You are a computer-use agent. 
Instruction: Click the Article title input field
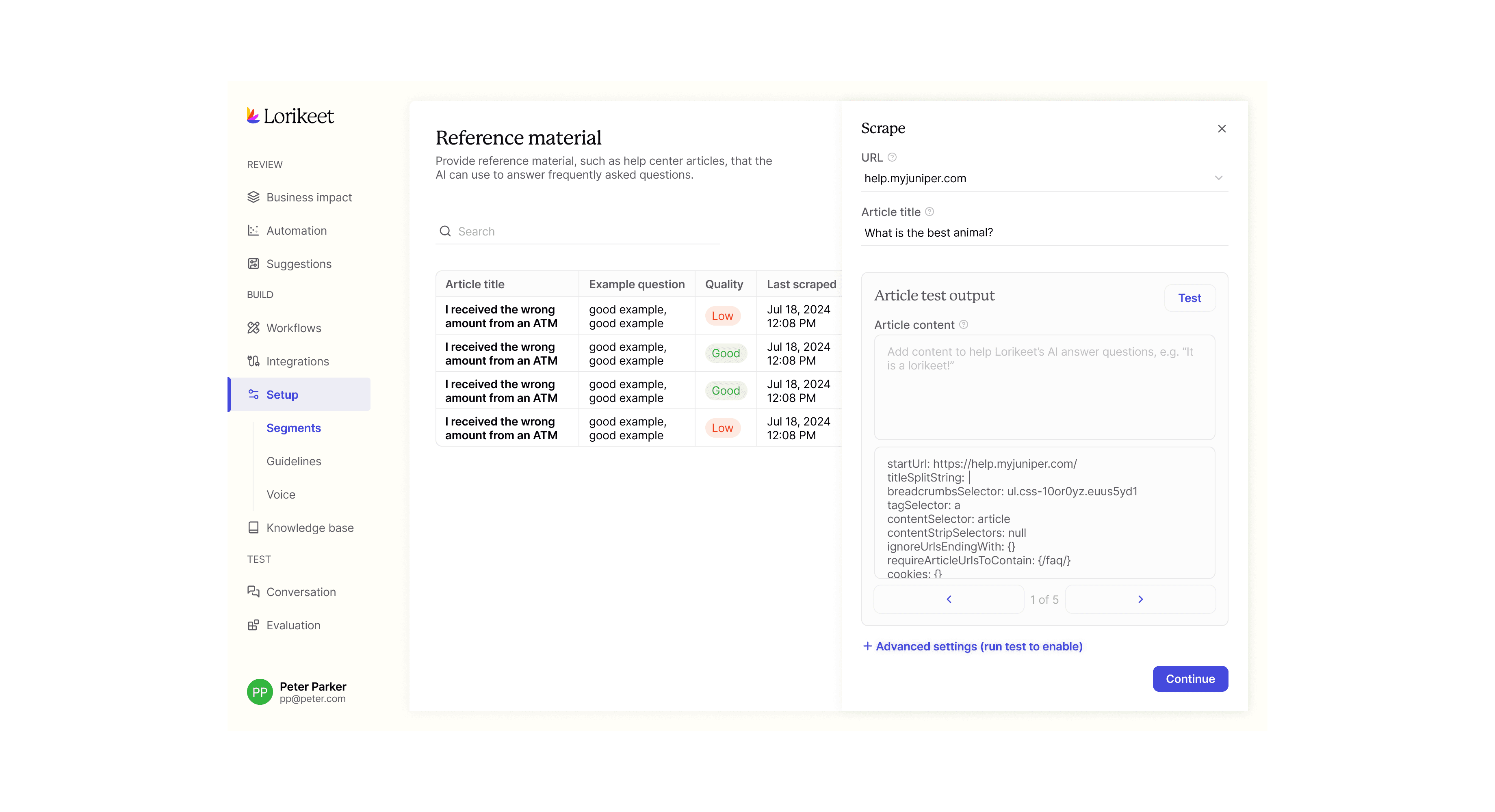pos(1044,233)
